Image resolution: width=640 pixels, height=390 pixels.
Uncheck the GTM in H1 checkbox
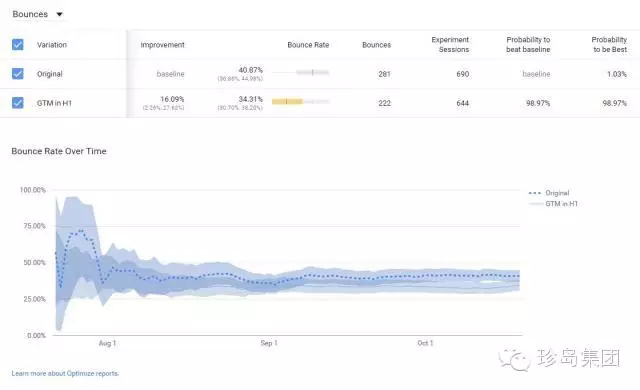click(18, 103)
